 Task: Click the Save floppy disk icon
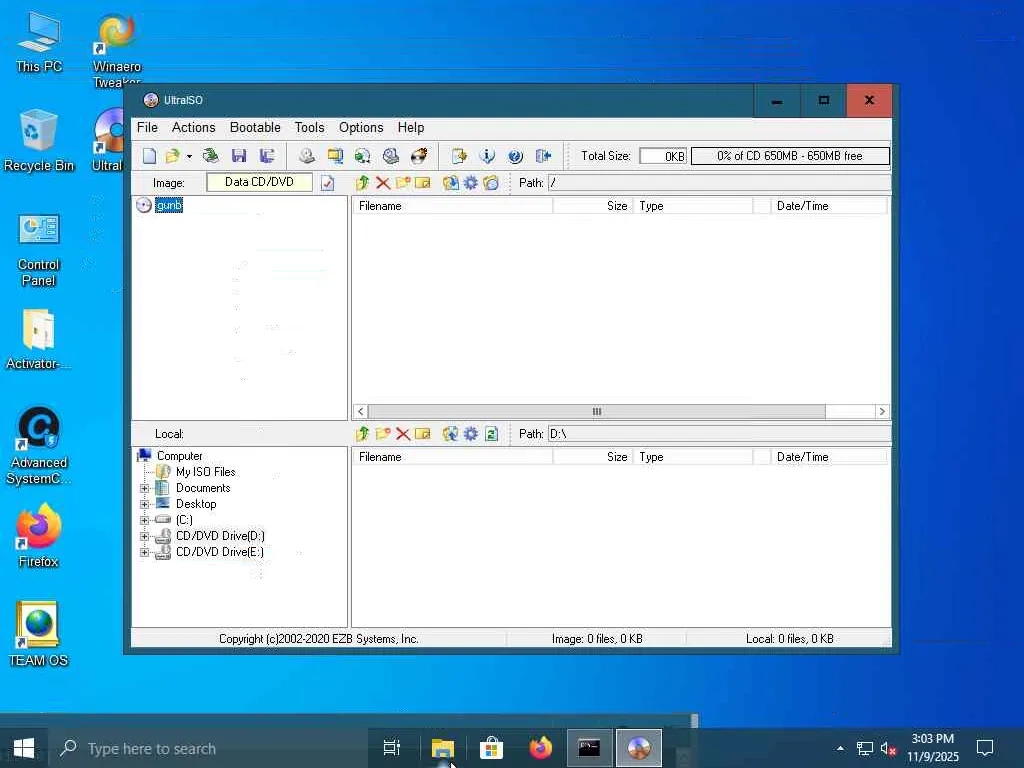[239, 156]
